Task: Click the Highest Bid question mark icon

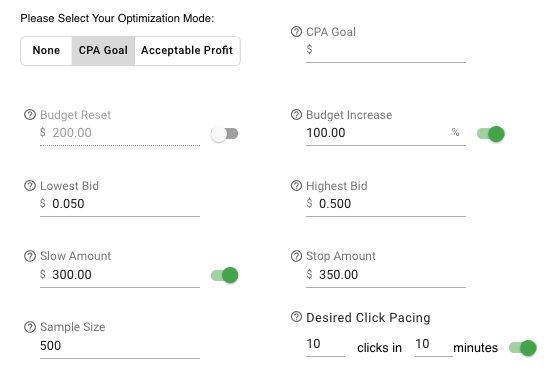Action: click(x=296, y=186)
